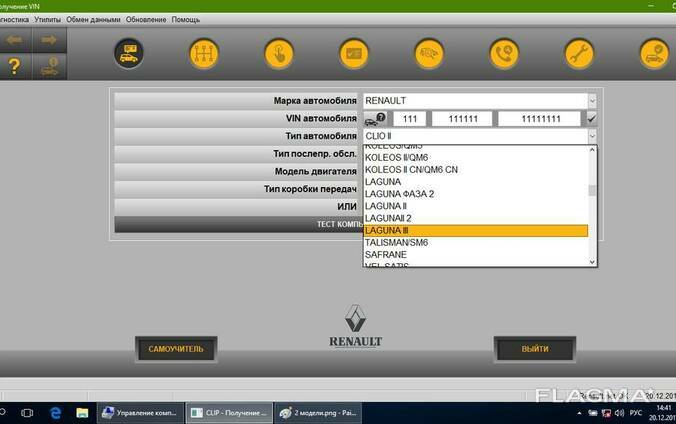Click the first VIN field containing 111
The height and width of the screenshot is (424, 676).
(412, 118)
